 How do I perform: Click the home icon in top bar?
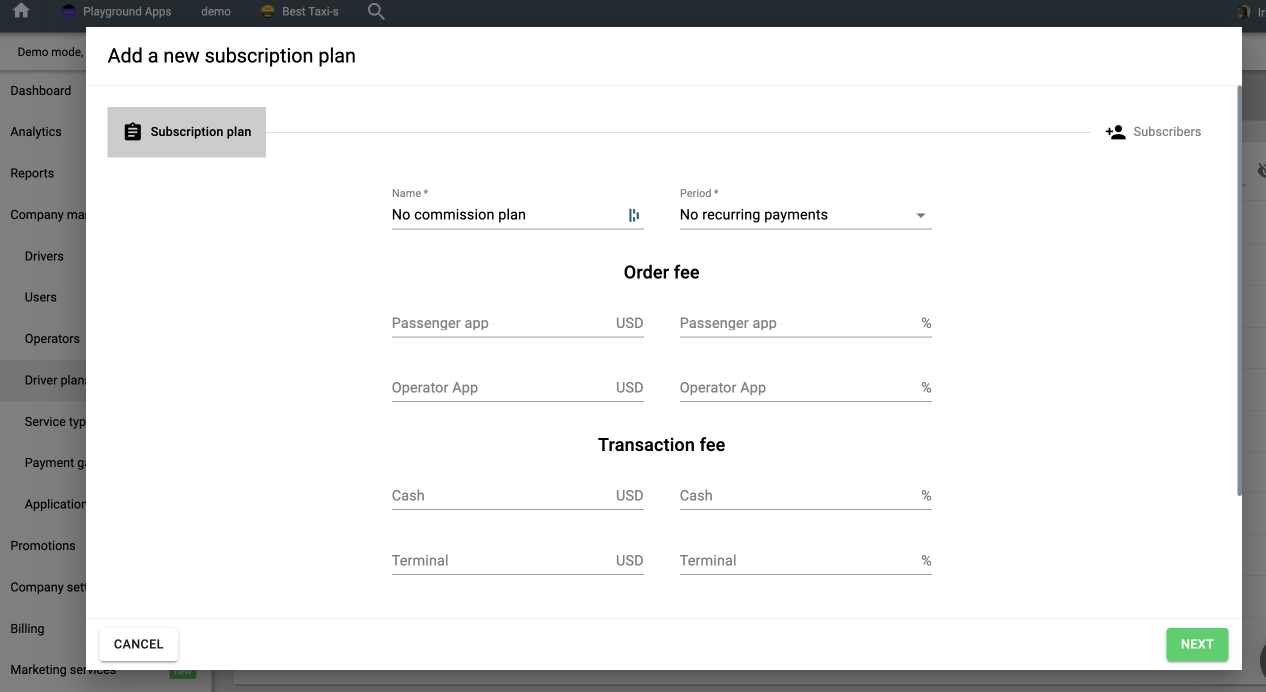[x=21, y=12]
